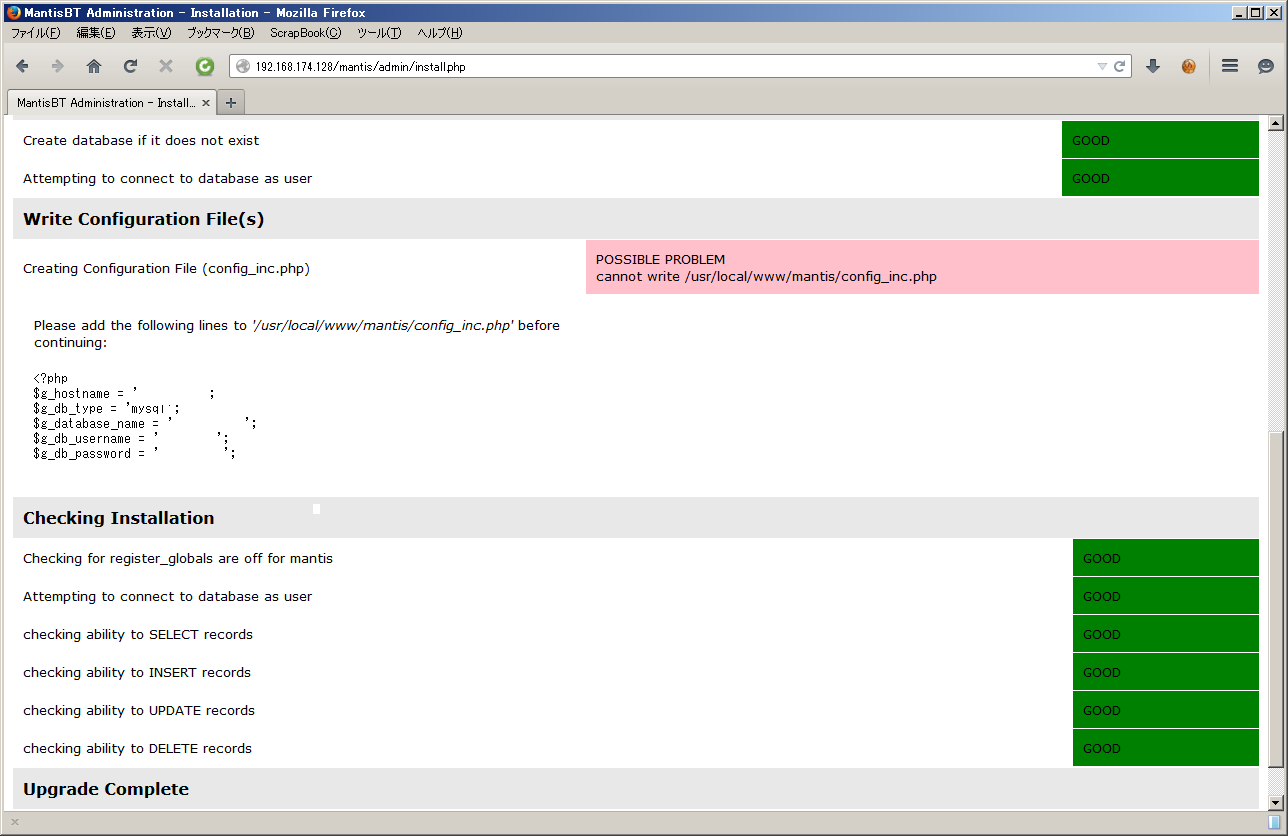Click the status bar close x icon
This screenshot has width=1288, height=836.
[x=15, y=822]
